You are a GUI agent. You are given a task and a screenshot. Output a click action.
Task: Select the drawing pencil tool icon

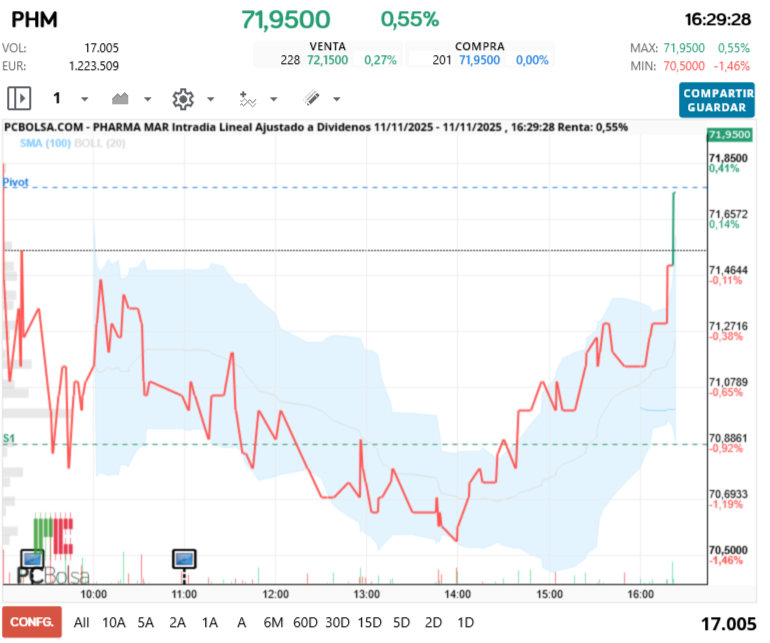[x=311, y=98]
